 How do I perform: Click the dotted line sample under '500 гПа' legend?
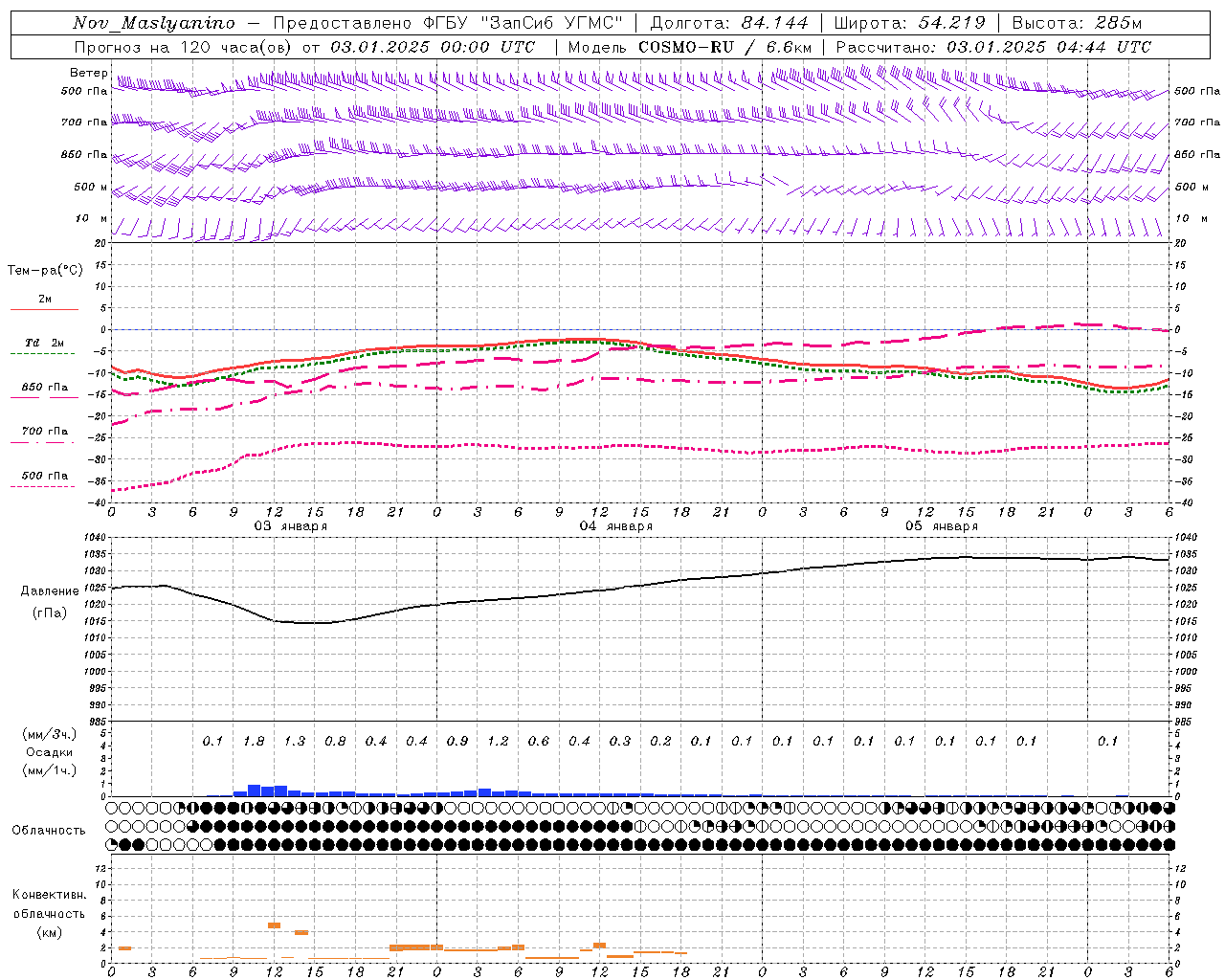[44, 487]
